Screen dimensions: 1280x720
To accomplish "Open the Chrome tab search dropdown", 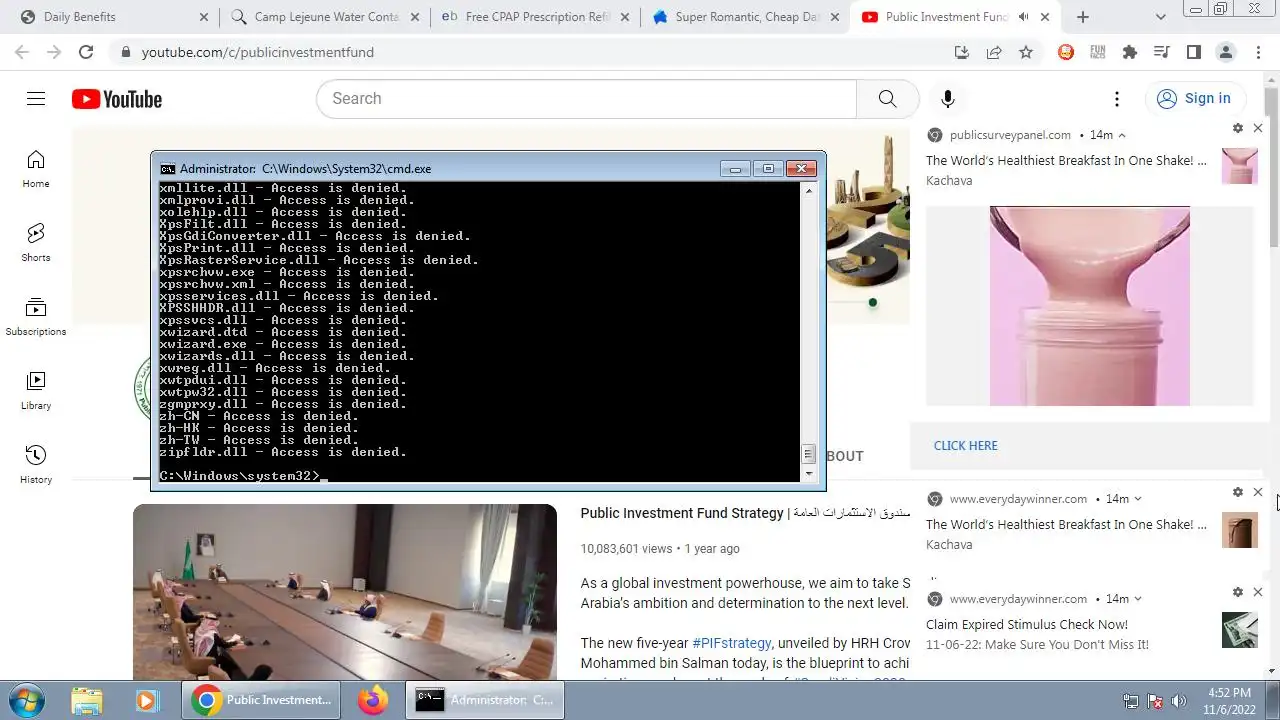I will click(1161, 17).
